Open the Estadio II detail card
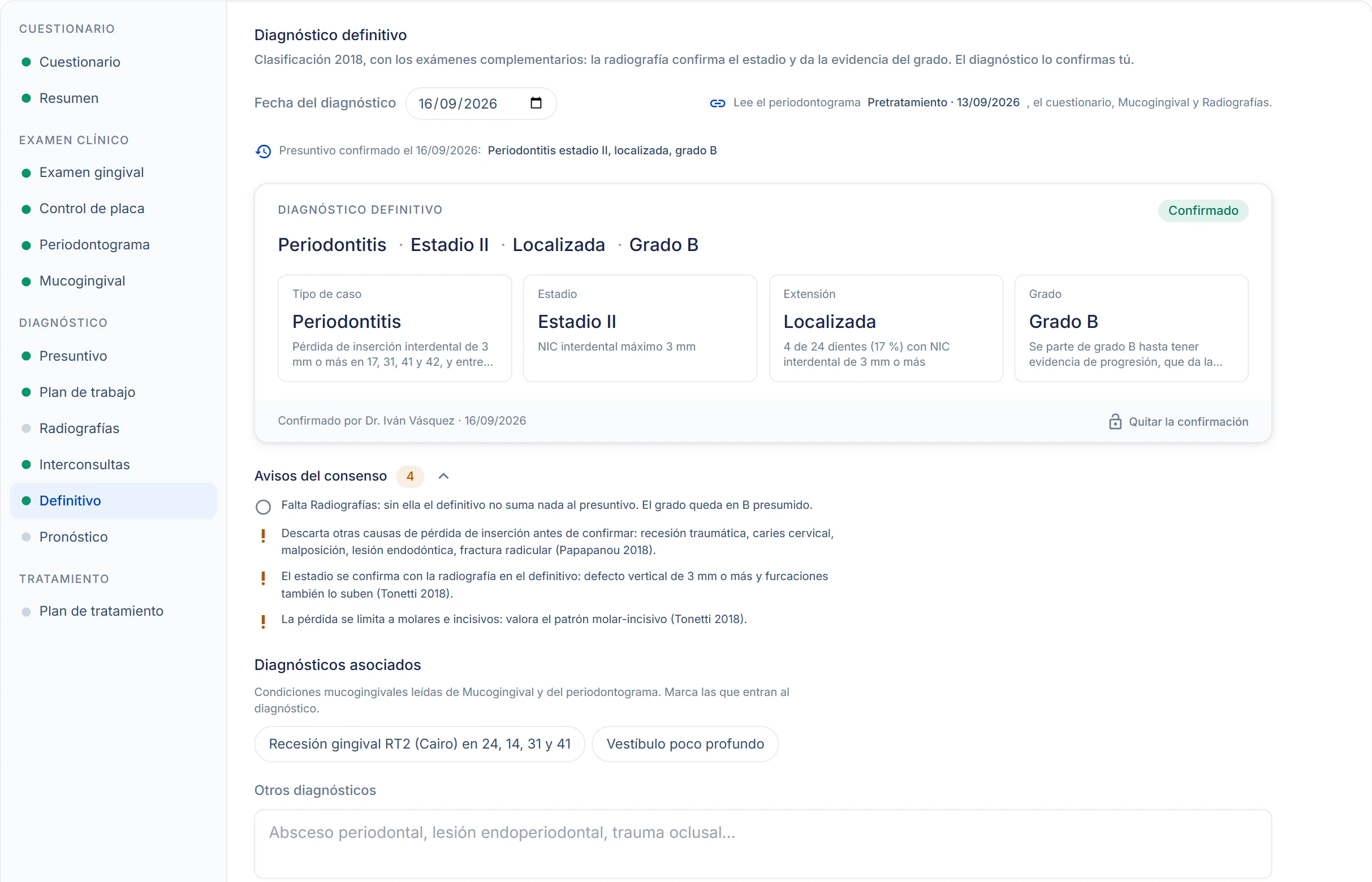1372x882 pixels. click(x=640, y=328)
